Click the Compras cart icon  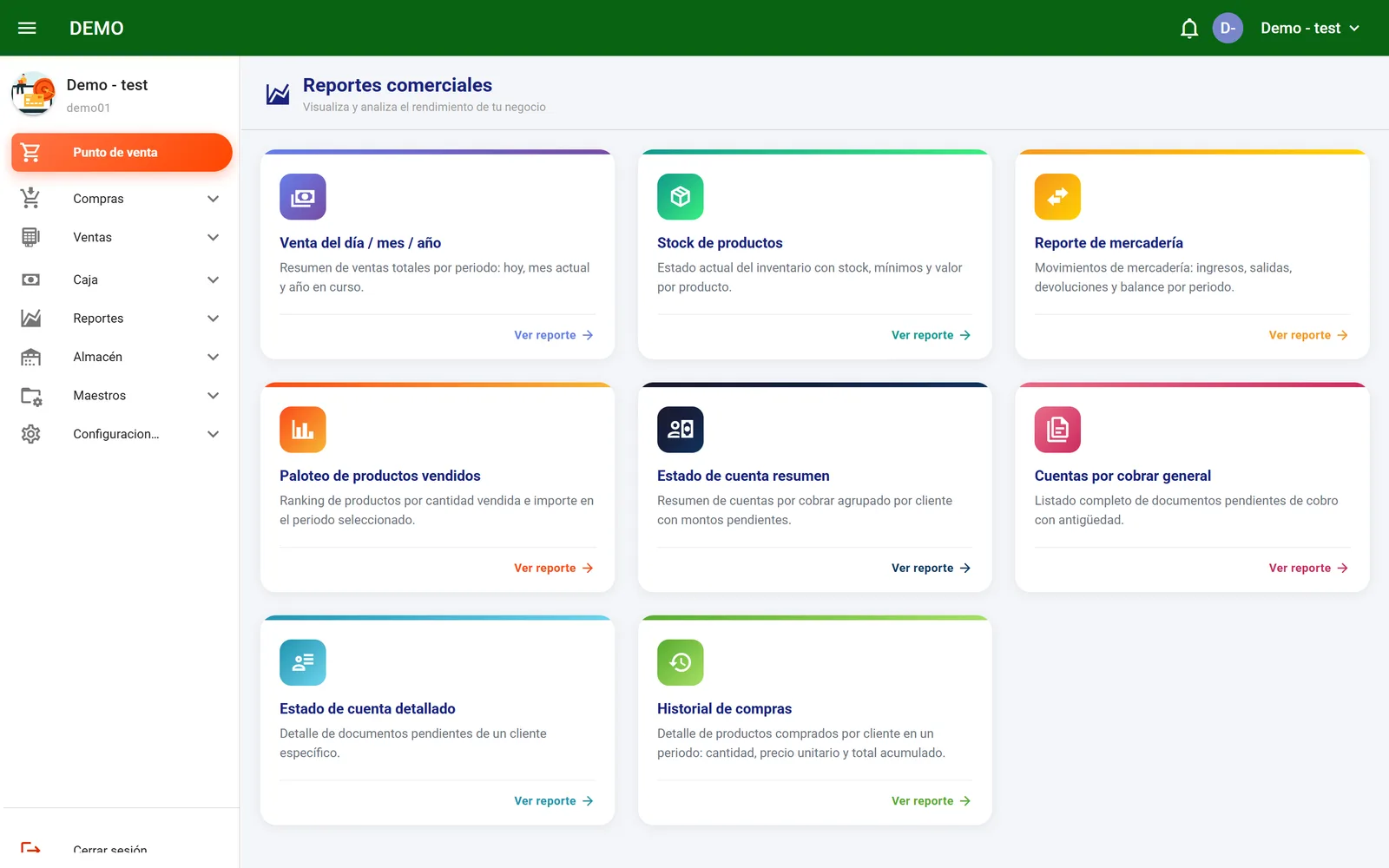[x=31, y=198]
